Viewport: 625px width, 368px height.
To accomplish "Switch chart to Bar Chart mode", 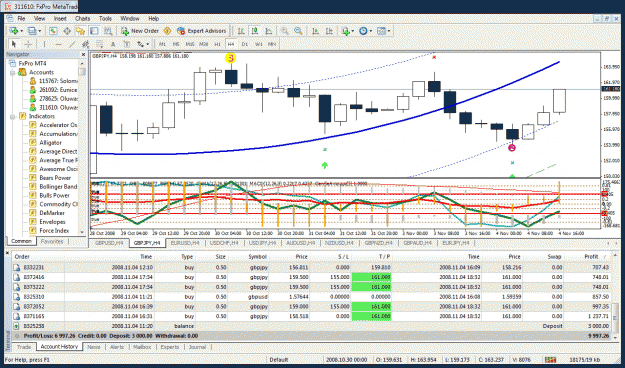I will (x=241, y=31).
